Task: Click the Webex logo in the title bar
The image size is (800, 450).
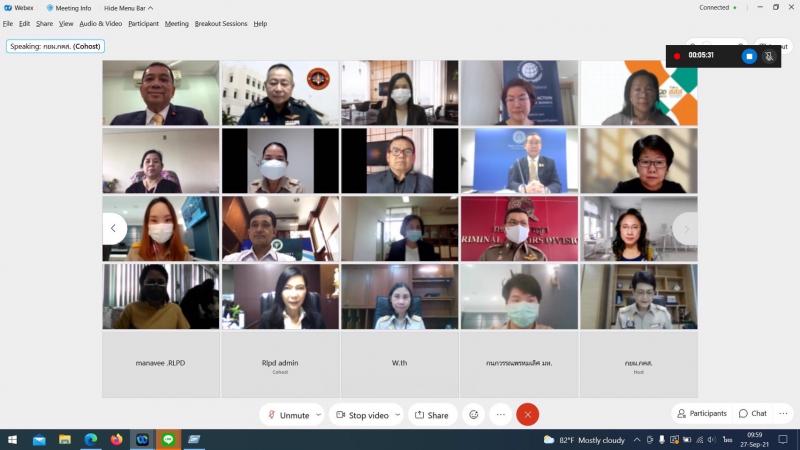Action: click(x=8, y=8)
